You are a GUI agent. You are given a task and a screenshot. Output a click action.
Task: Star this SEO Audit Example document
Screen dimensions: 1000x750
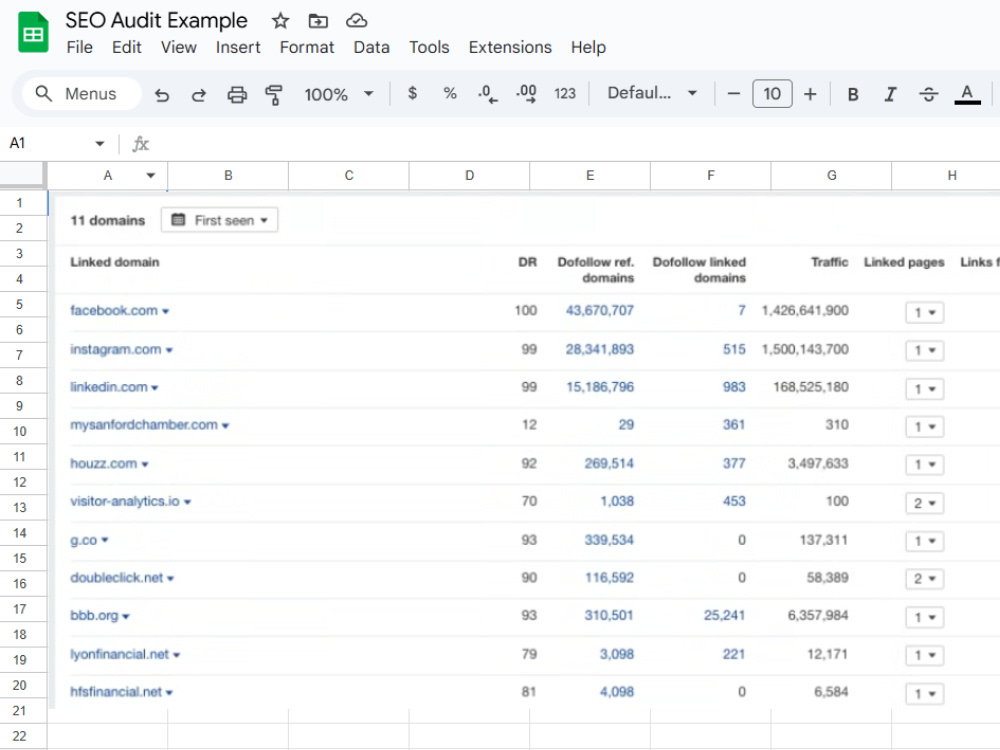click(x=280, y=21)
